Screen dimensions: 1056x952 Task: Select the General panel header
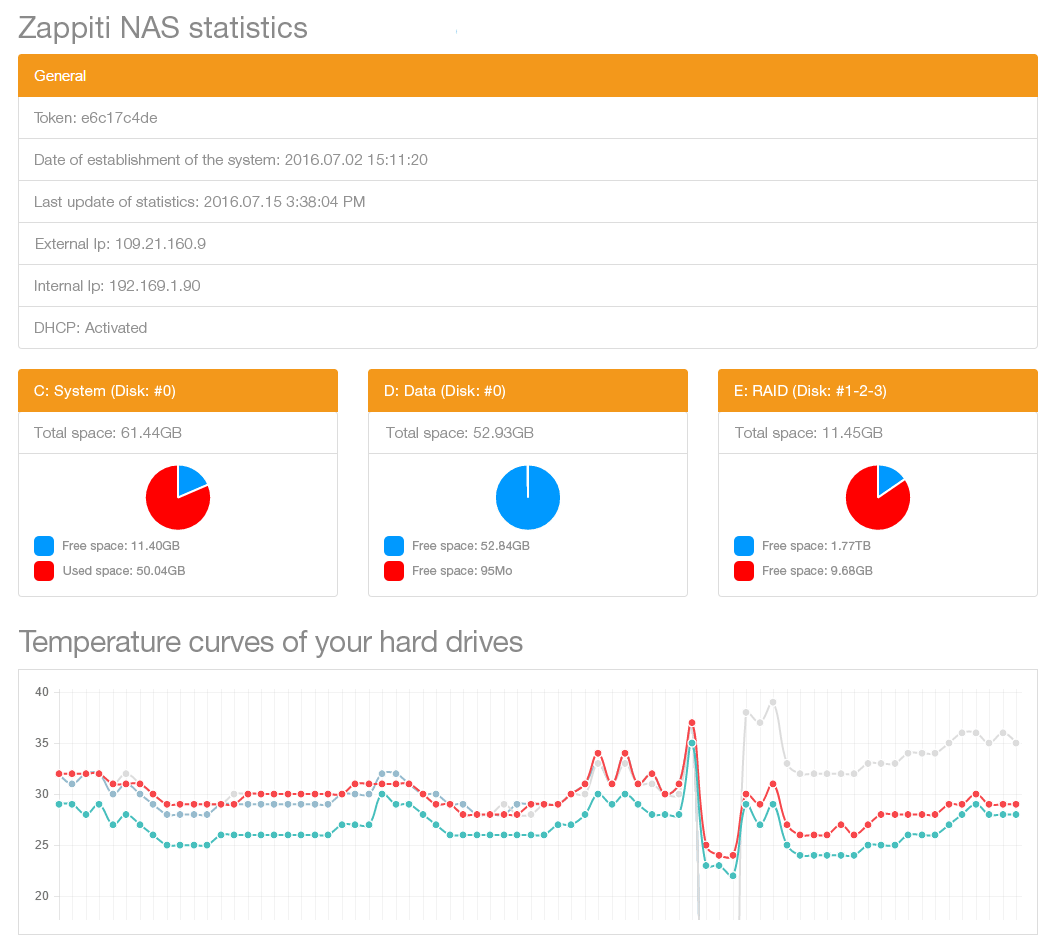528,76
